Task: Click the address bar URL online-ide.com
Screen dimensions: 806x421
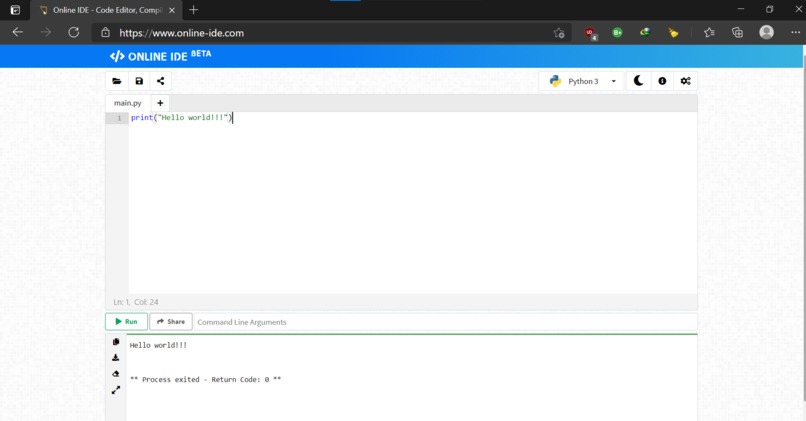Action: [181, 33]
